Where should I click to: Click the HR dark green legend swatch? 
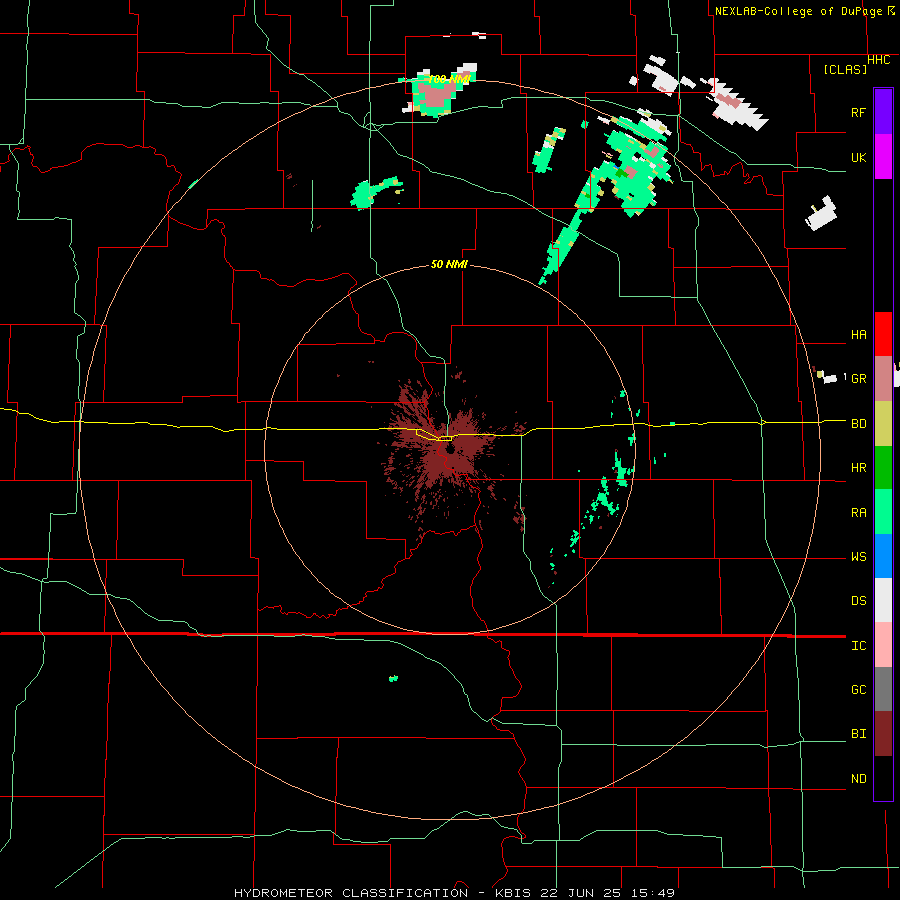[883, 468]
